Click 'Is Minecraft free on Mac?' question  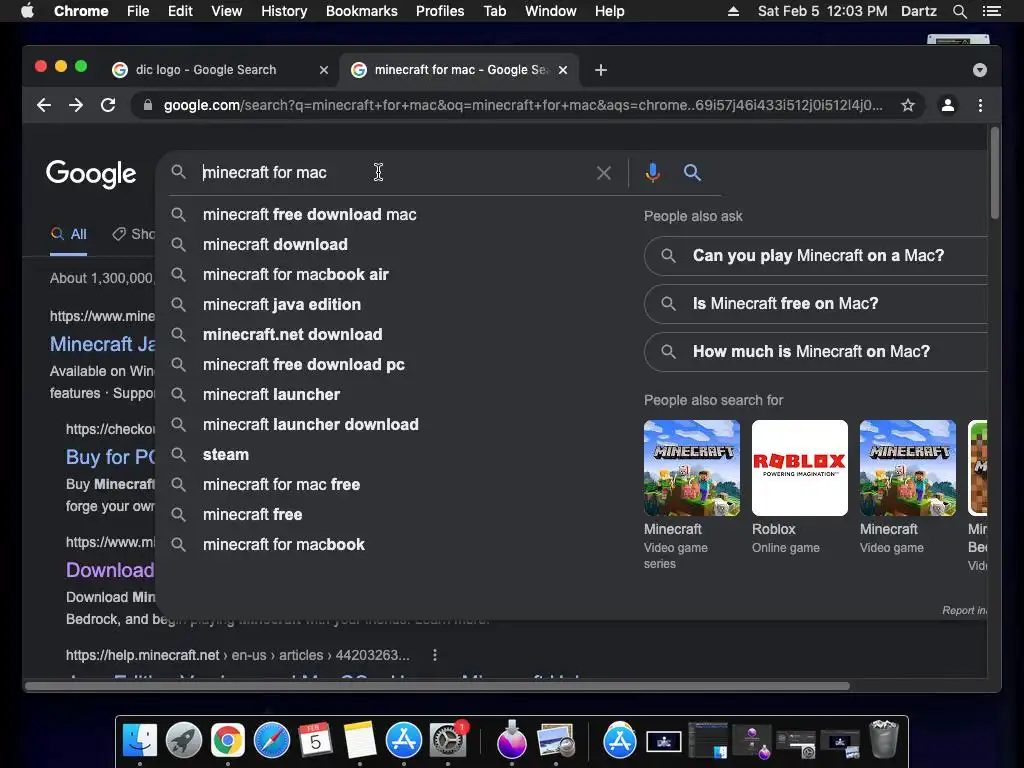click(x=816, y=304)
